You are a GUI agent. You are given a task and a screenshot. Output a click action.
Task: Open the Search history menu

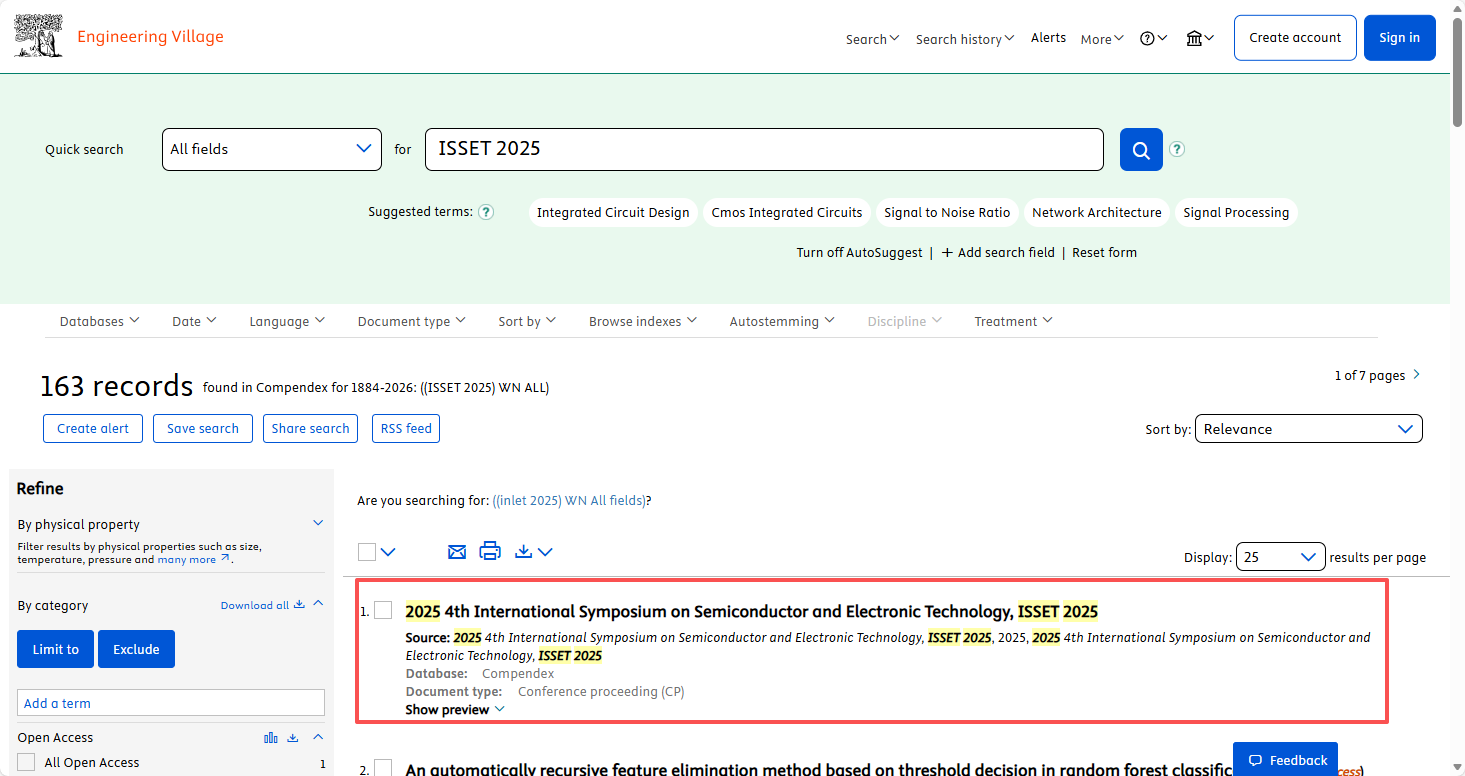click(964, 39)
